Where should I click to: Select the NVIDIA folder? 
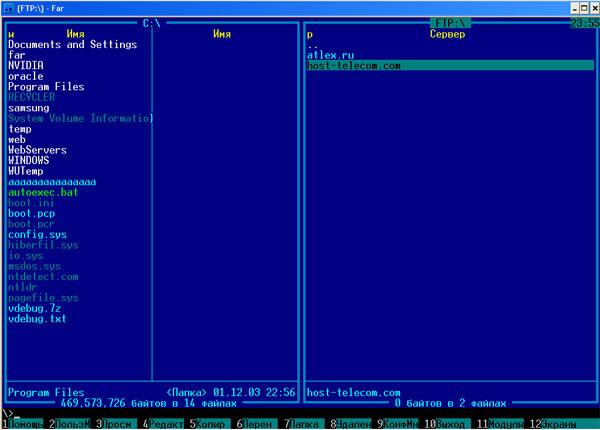click(26, 66)
